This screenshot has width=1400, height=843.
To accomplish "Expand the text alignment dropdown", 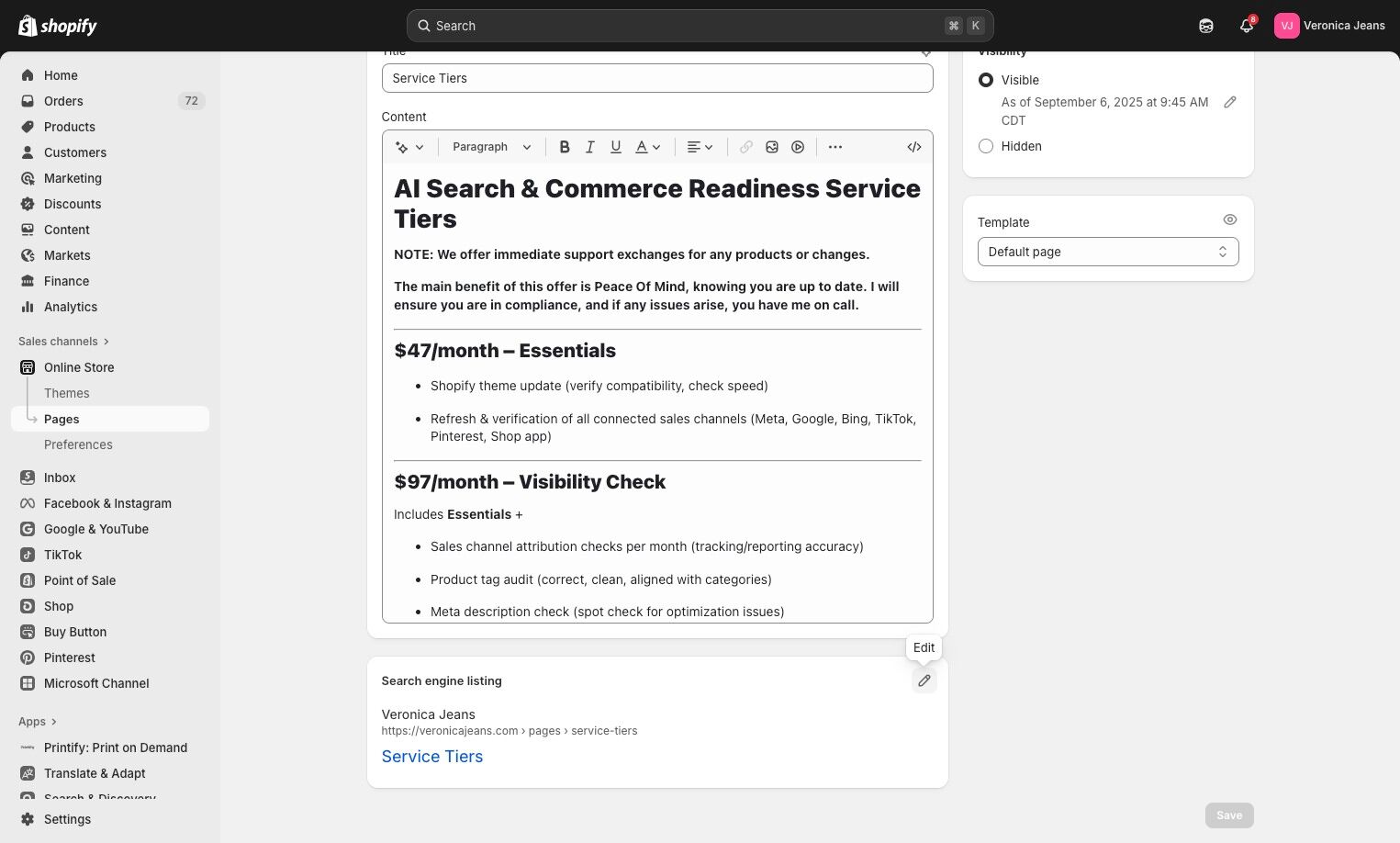I will click(700, 147).
